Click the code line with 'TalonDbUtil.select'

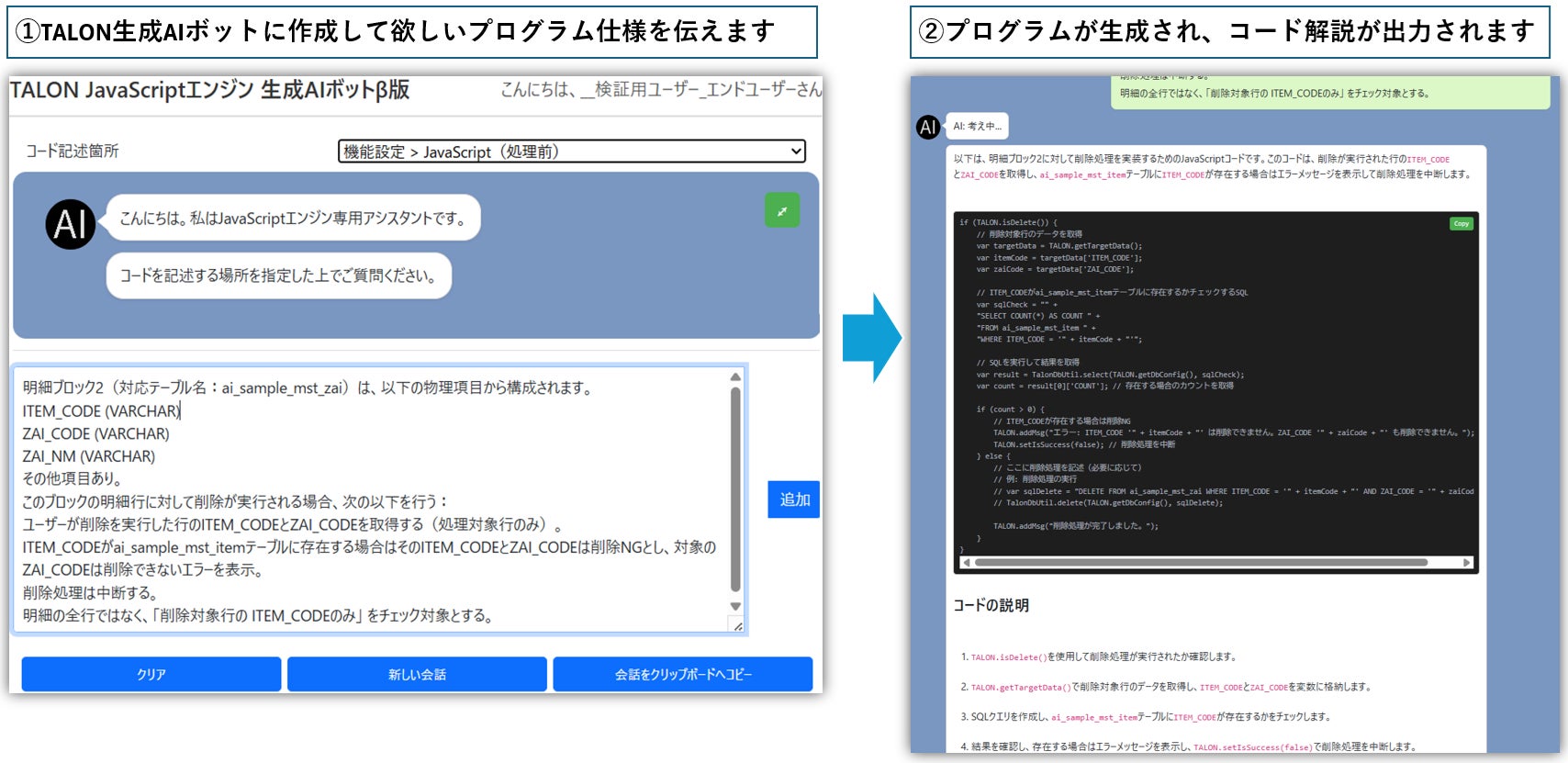(x=1110, y=375)
